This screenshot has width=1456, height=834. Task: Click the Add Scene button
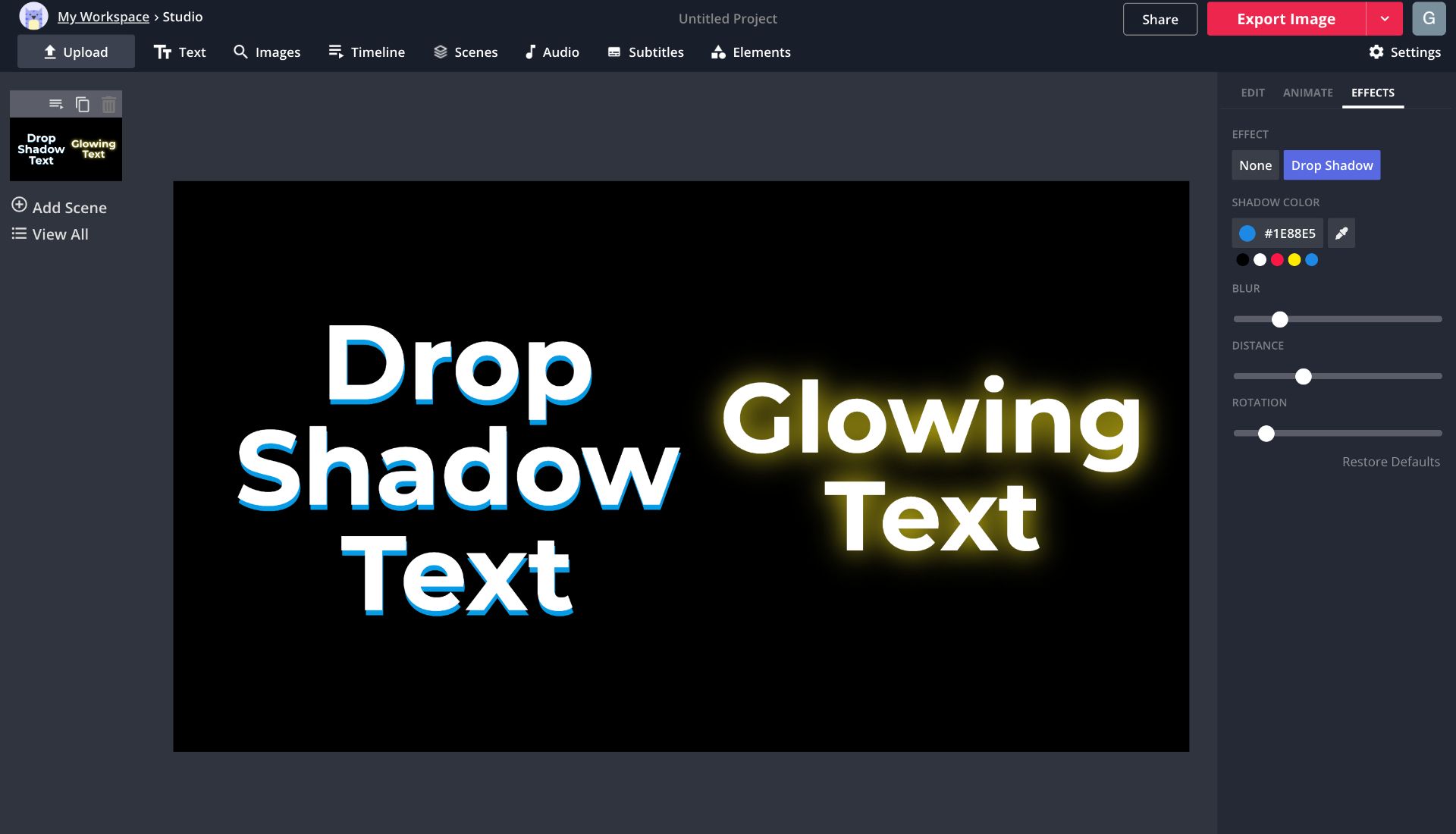59,207
